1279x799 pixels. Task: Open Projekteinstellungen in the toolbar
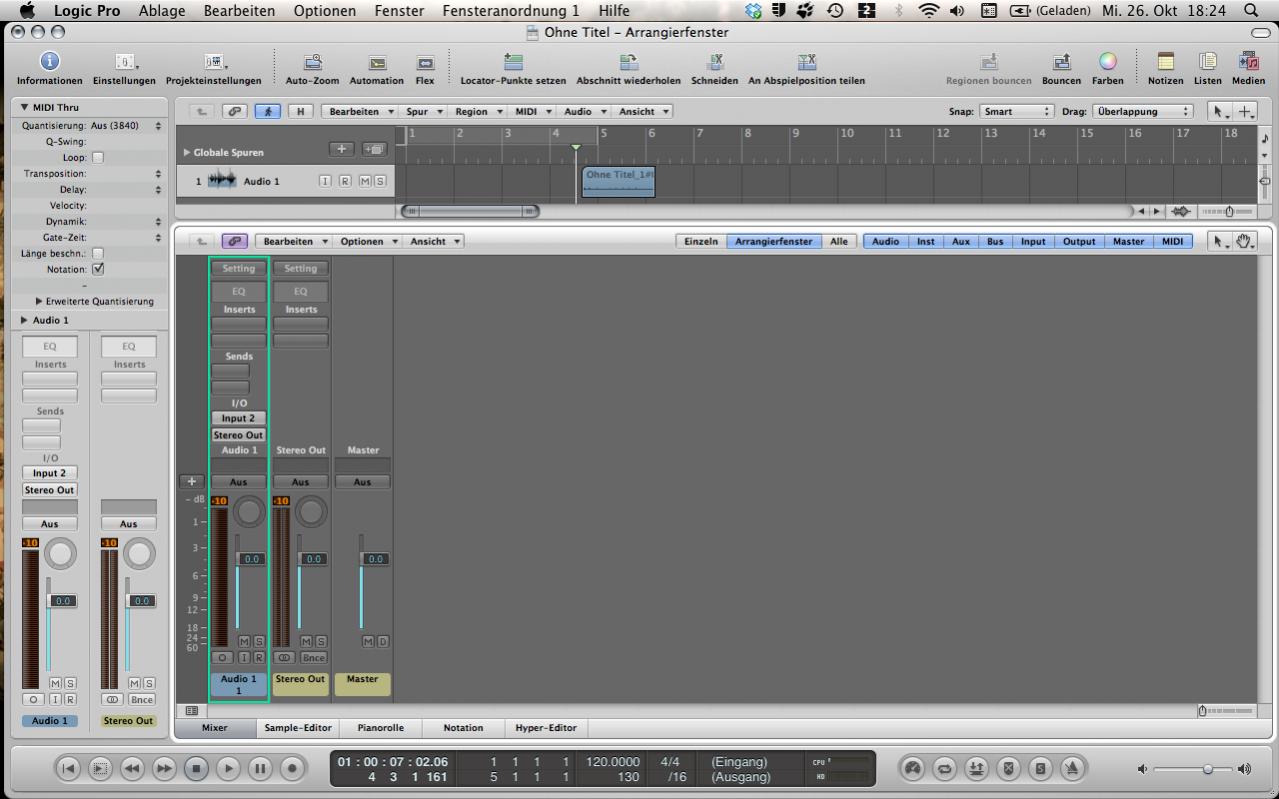coord(214,62)
